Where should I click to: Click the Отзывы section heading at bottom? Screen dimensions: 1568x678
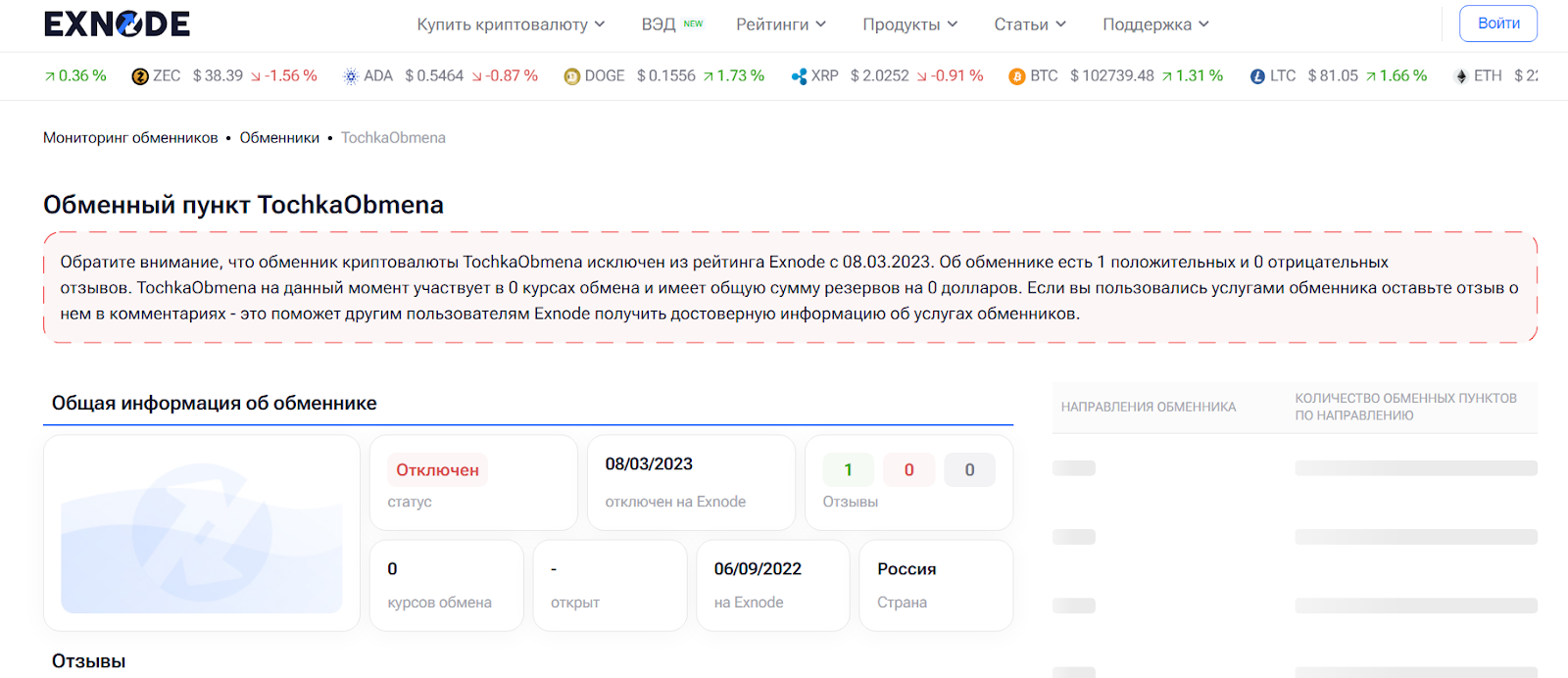pos(88,661)
